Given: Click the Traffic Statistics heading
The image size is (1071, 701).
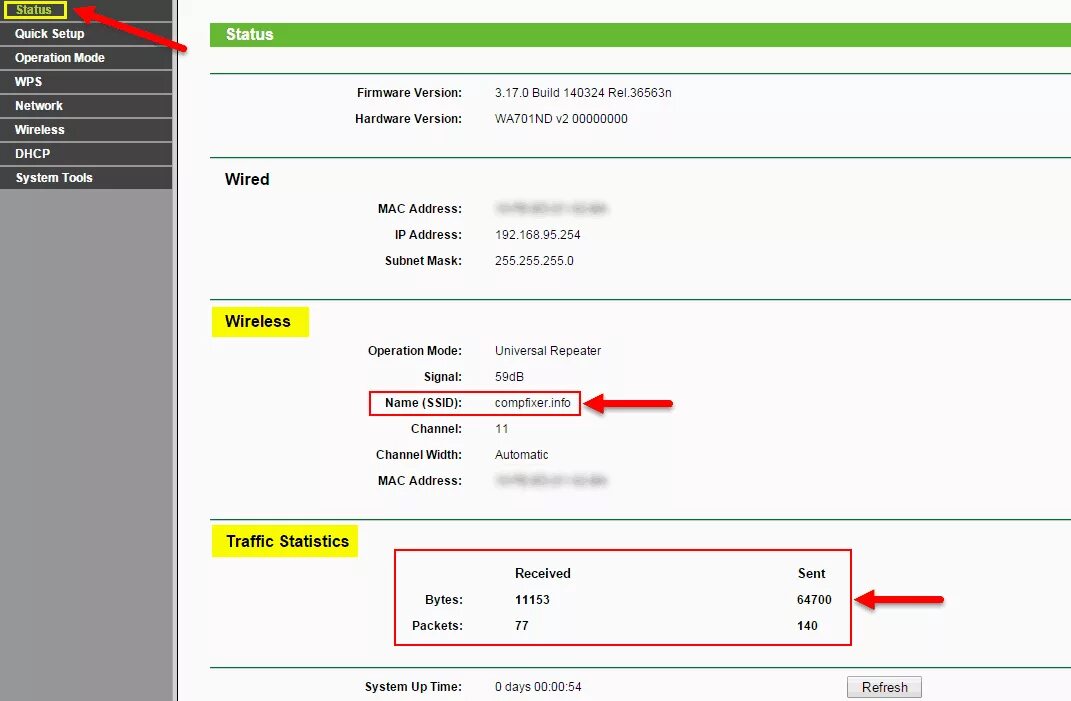Looking at the screenshot, I should 288,541.
